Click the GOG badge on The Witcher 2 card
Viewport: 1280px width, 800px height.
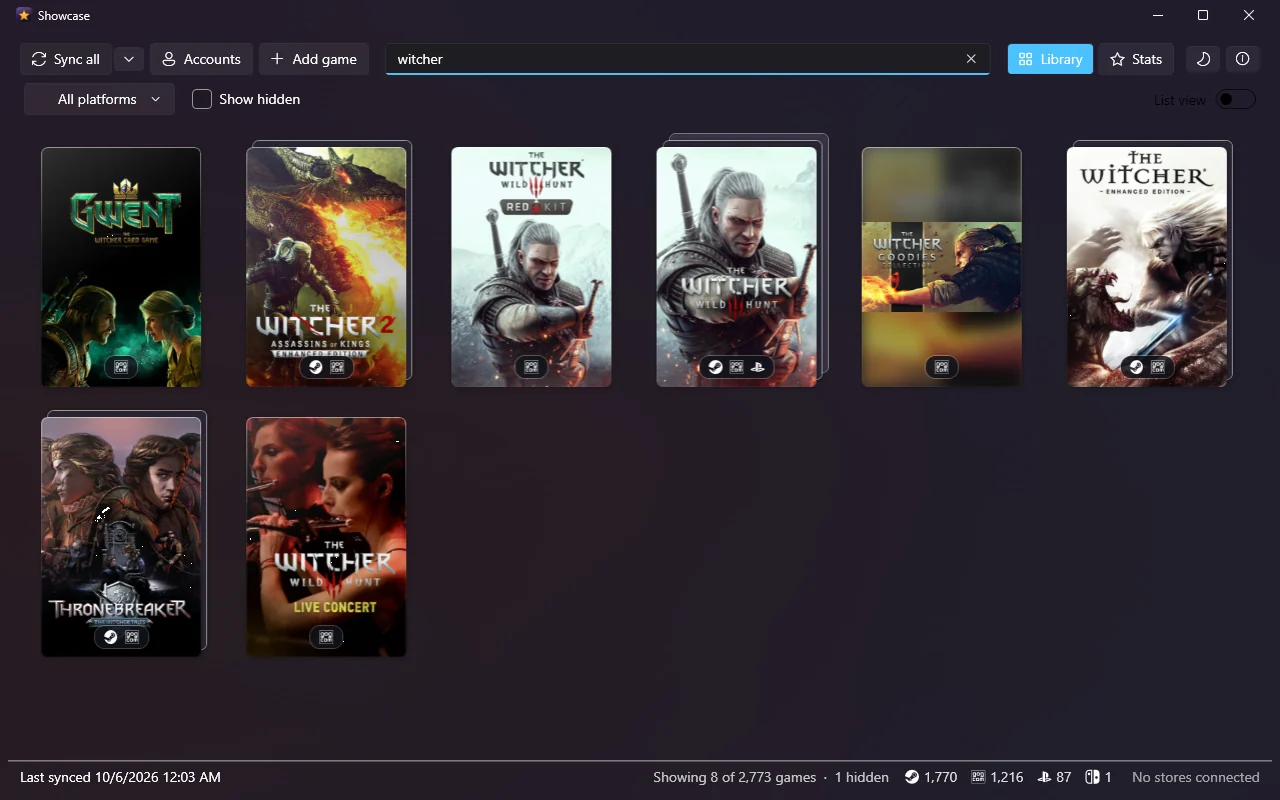tap(337, 367)
